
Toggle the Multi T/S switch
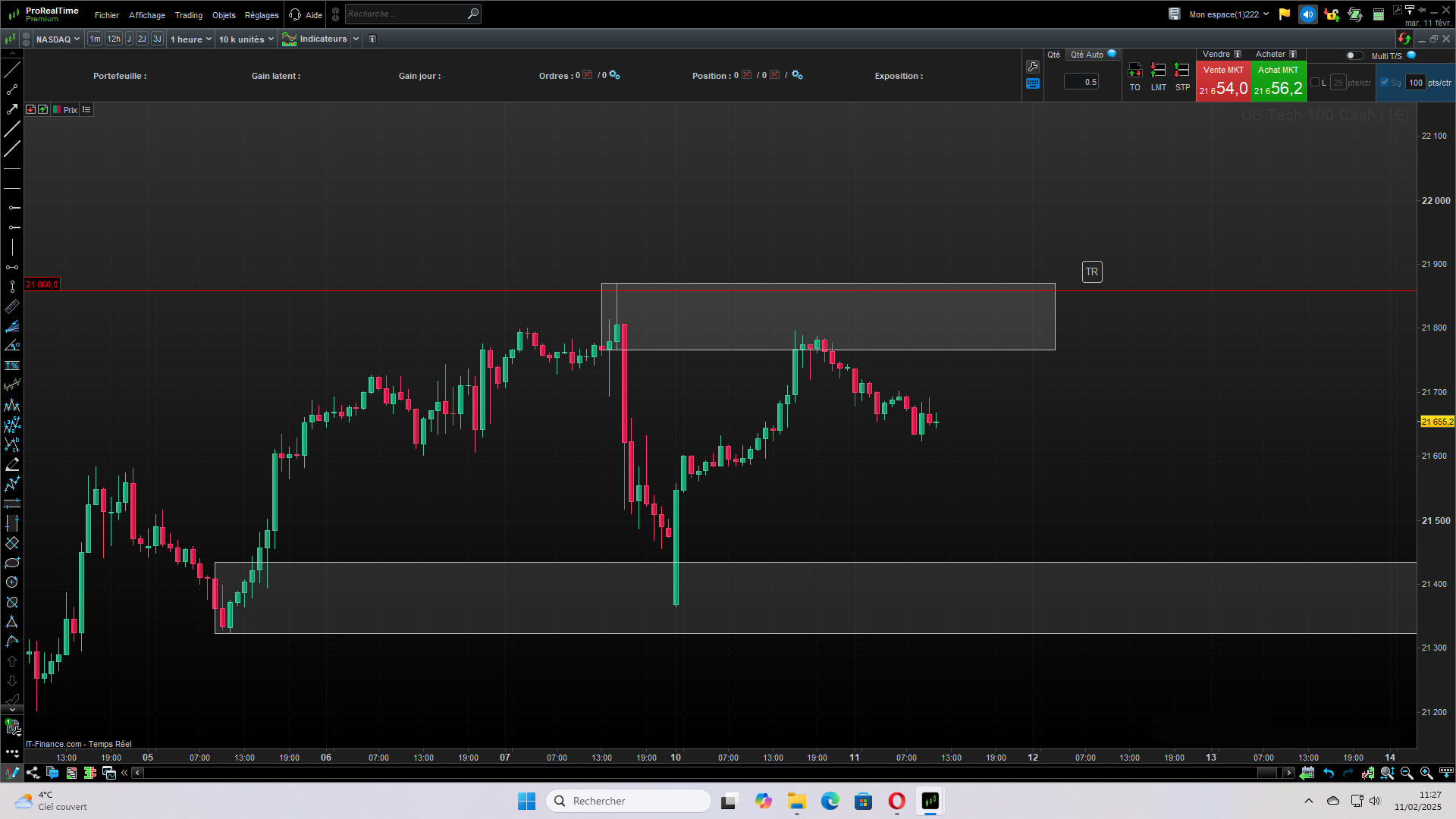[1354, 55]
